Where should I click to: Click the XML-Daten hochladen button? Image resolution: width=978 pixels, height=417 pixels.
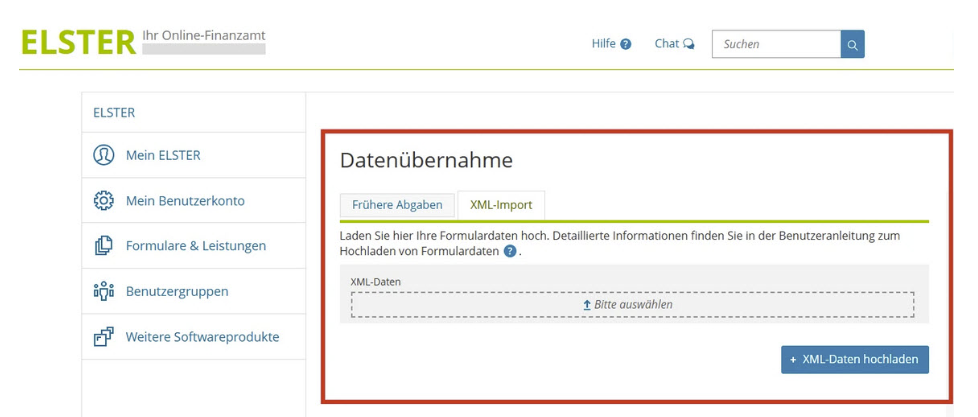point(855,360)
